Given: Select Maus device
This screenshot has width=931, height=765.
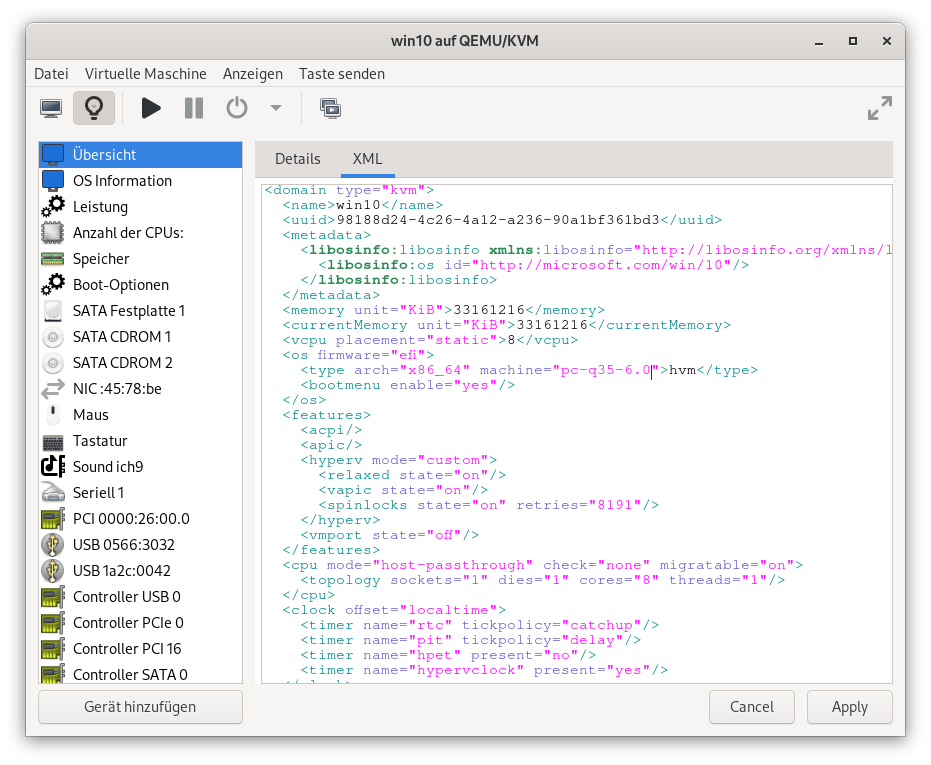Looking at the screenshot, I should tap(141, 415).
